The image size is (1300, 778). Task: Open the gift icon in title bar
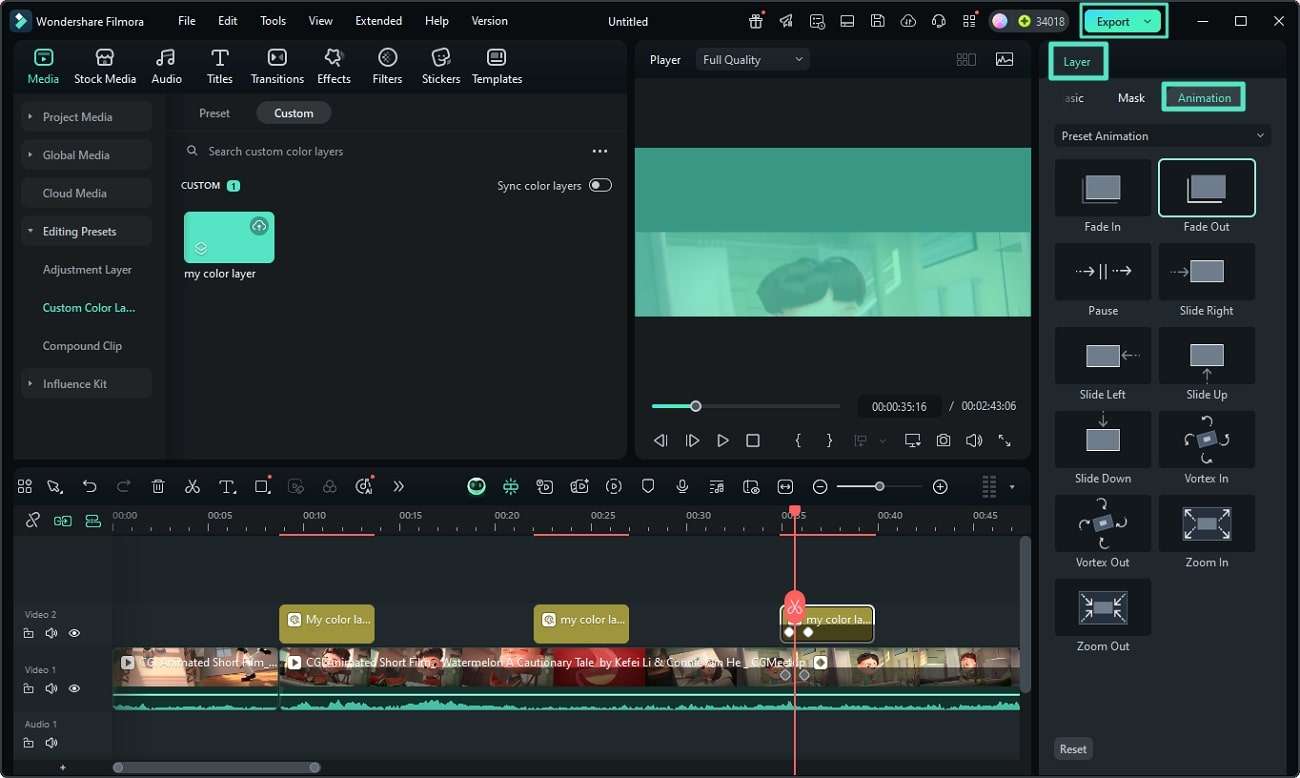(x=756, y=21)
